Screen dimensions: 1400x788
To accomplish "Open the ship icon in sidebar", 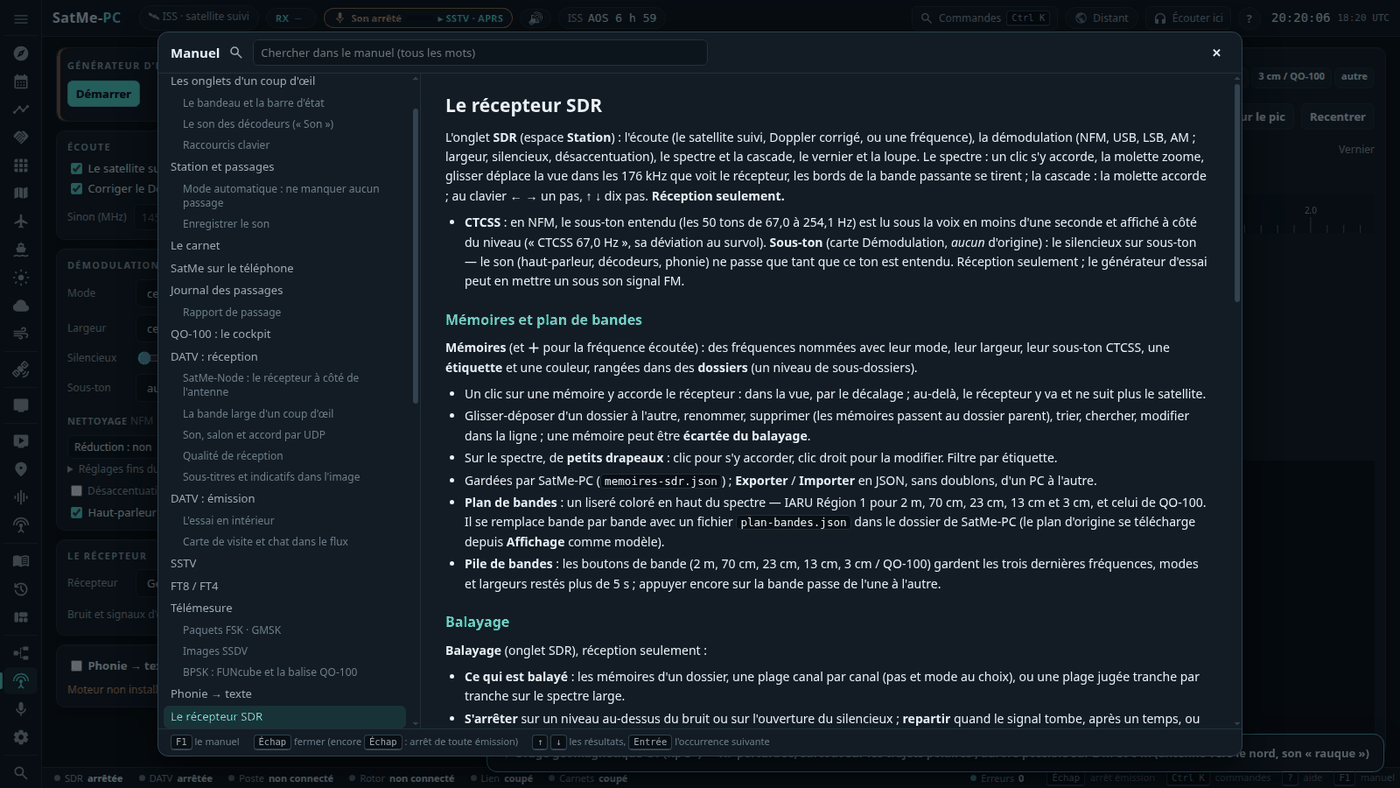I will [x=21, y=249].
